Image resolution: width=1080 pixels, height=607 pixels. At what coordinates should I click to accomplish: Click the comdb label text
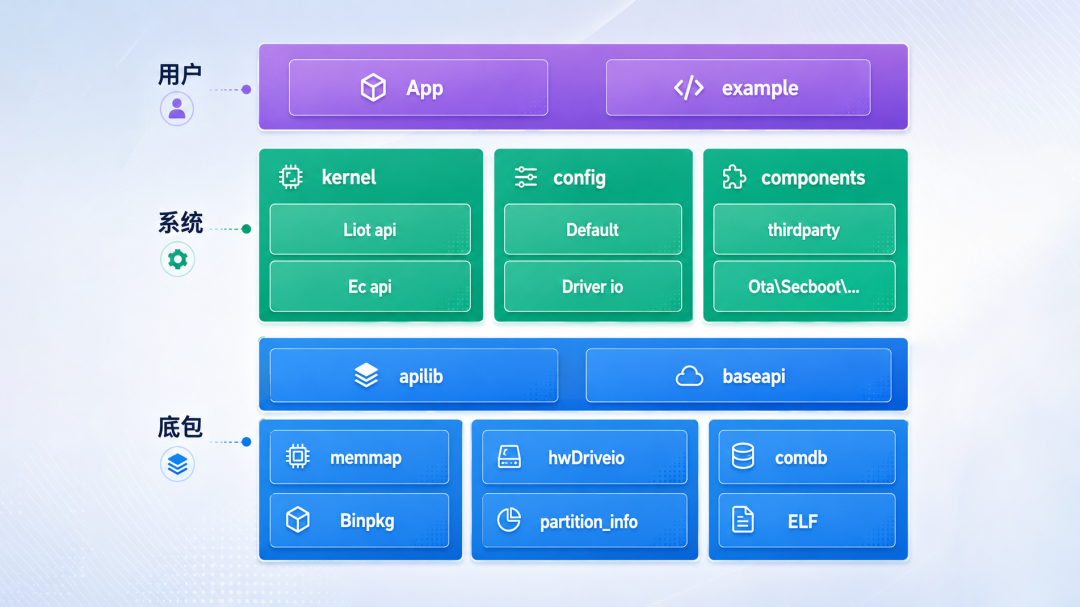click(801, 457)
